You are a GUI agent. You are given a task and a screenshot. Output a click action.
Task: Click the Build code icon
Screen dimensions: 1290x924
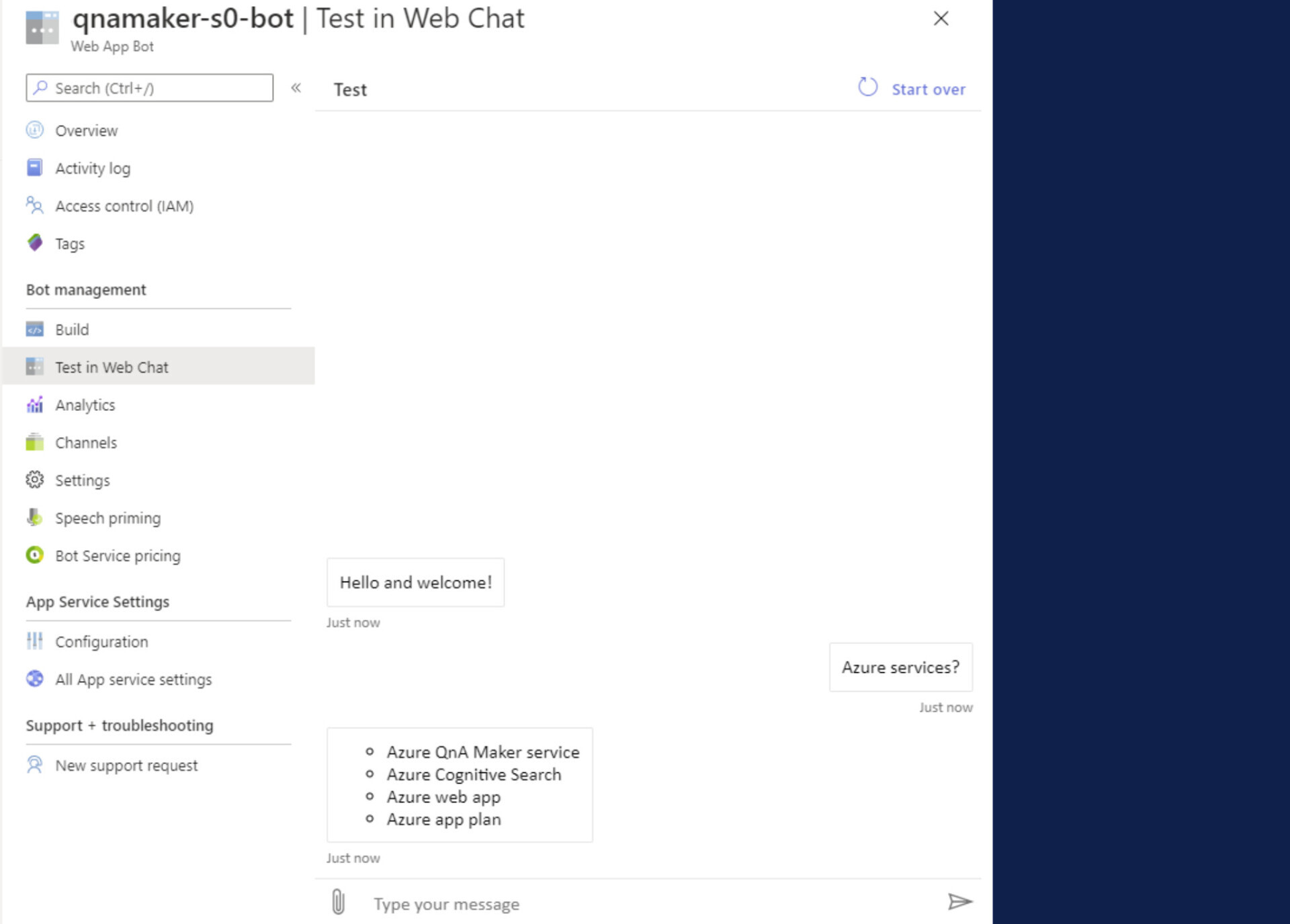click(x=35, y=330)
